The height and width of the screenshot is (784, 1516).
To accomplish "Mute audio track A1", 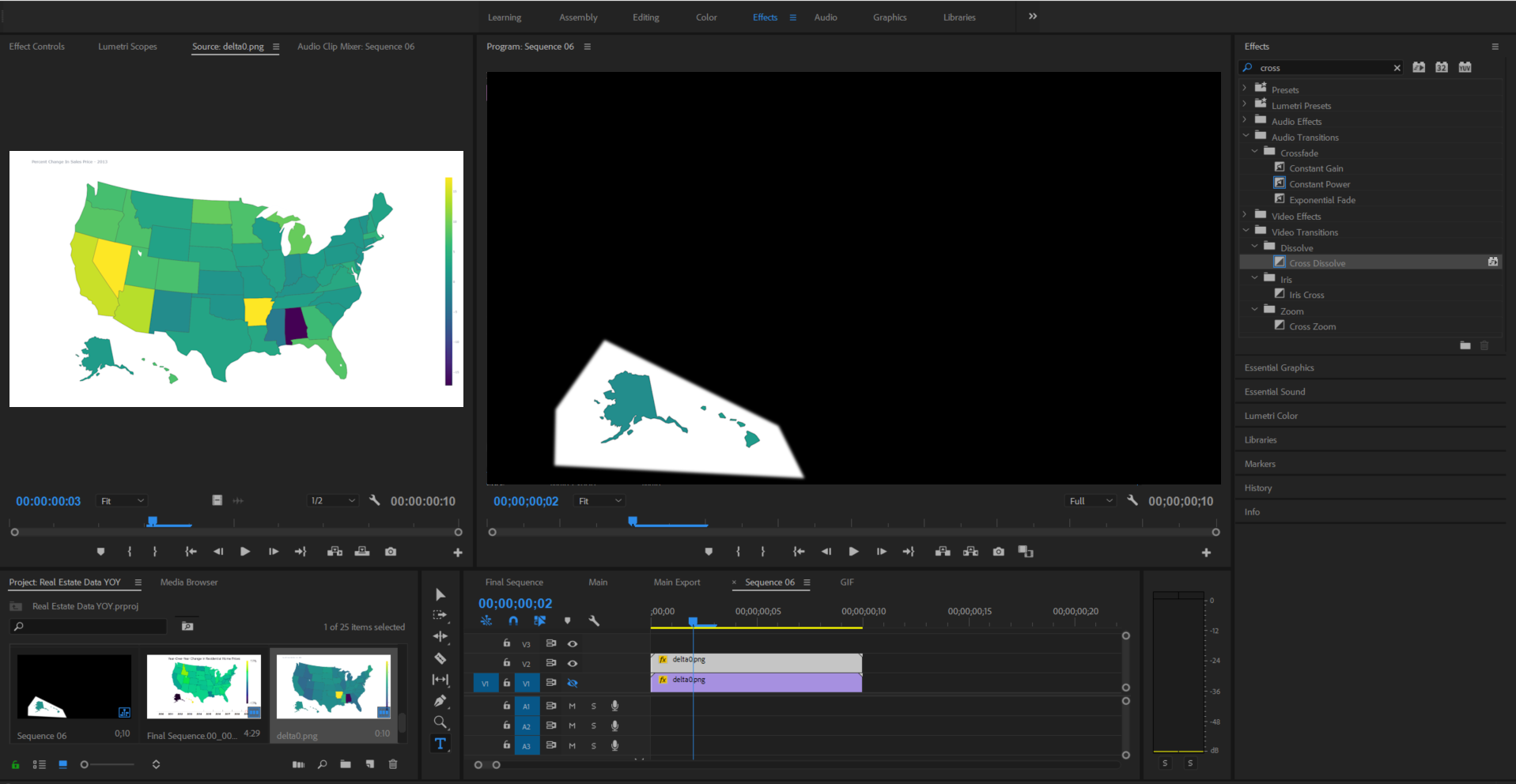I will click(x=572, y=706).
